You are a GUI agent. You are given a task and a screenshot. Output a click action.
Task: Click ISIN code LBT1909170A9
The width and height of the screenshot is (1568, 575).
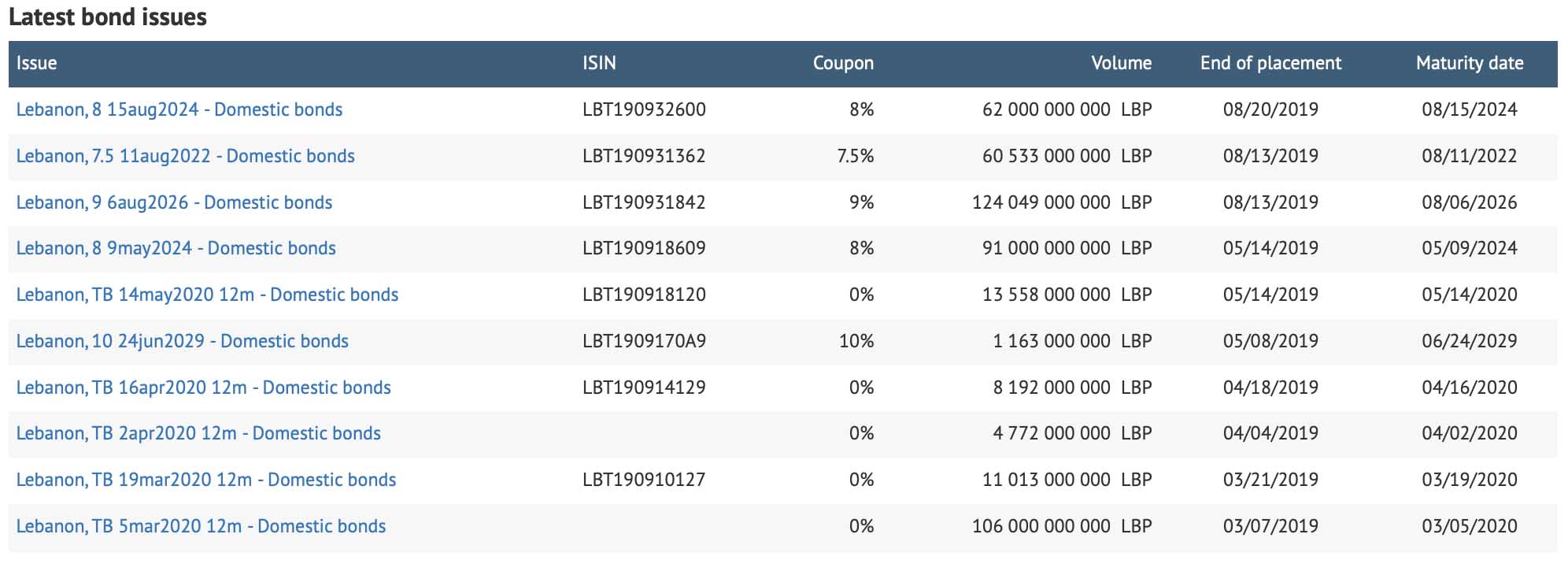coord(644,341)
